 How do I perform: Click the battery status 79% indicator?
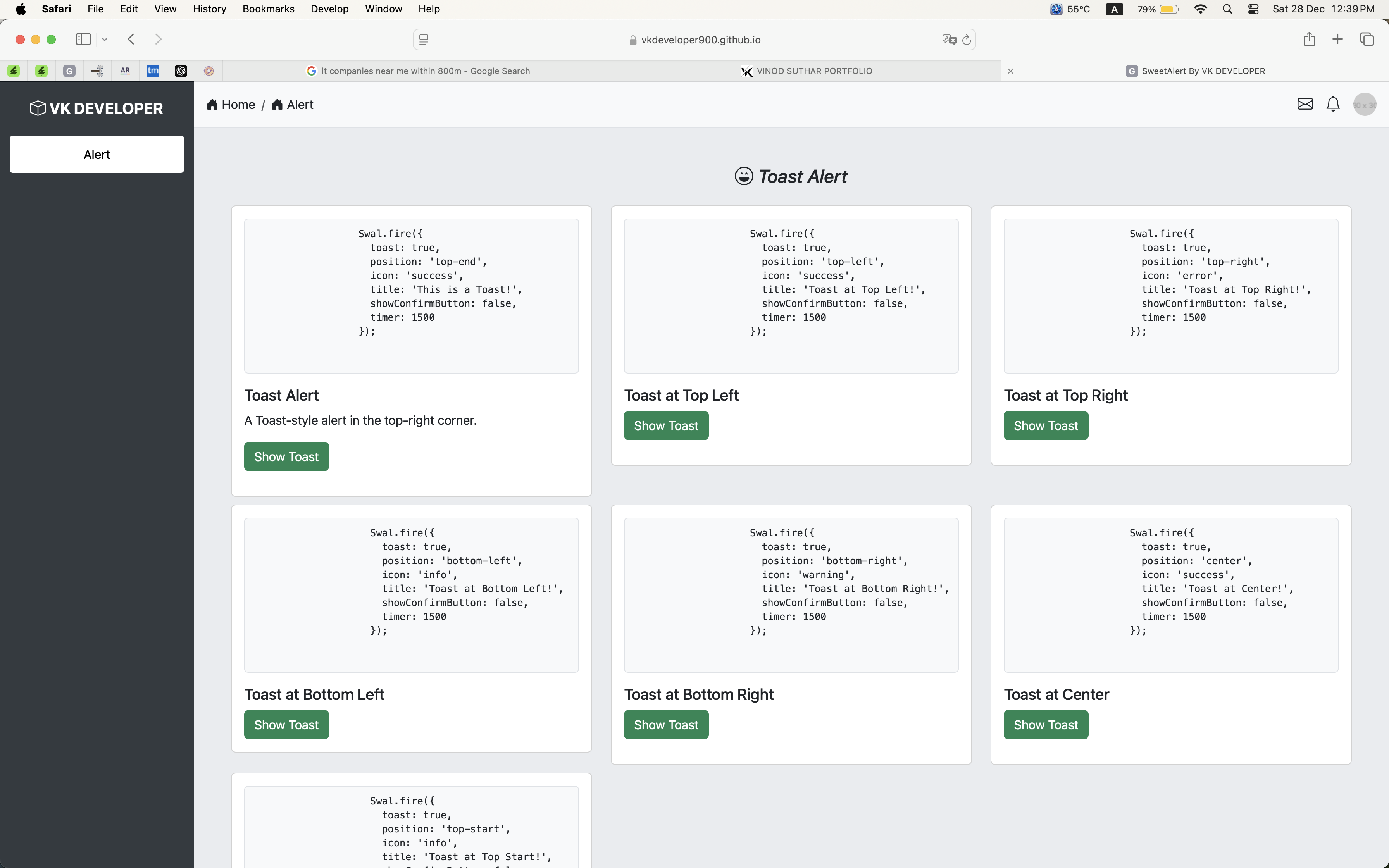pos(1158,9)
